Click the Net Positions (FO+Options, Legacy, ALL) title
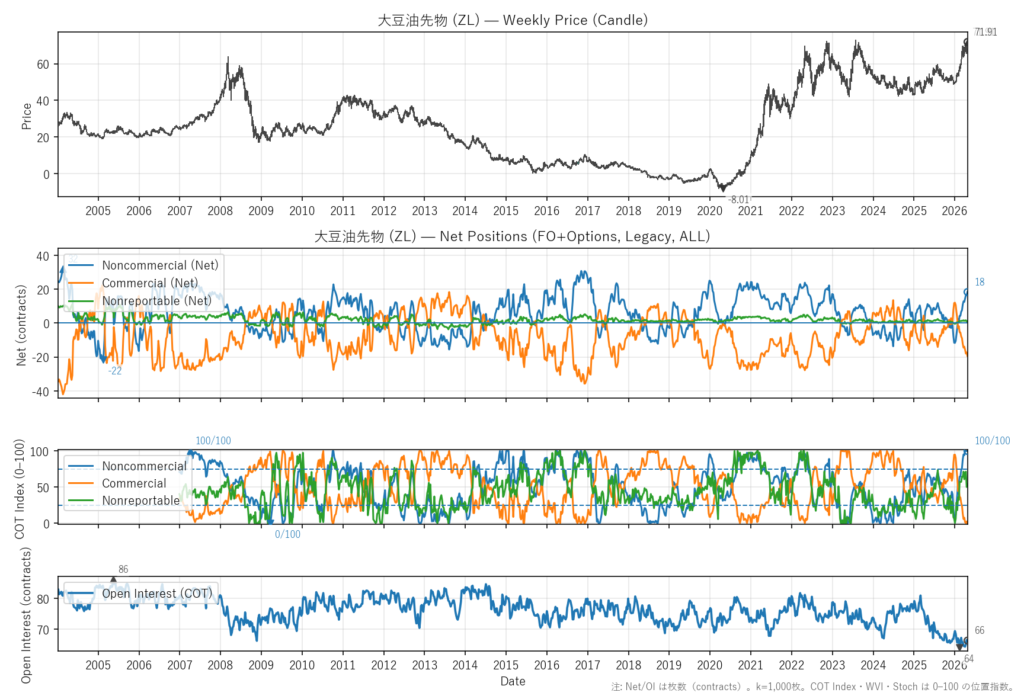1024x699 pixels. pyautogui.click(x=511, y=237)
